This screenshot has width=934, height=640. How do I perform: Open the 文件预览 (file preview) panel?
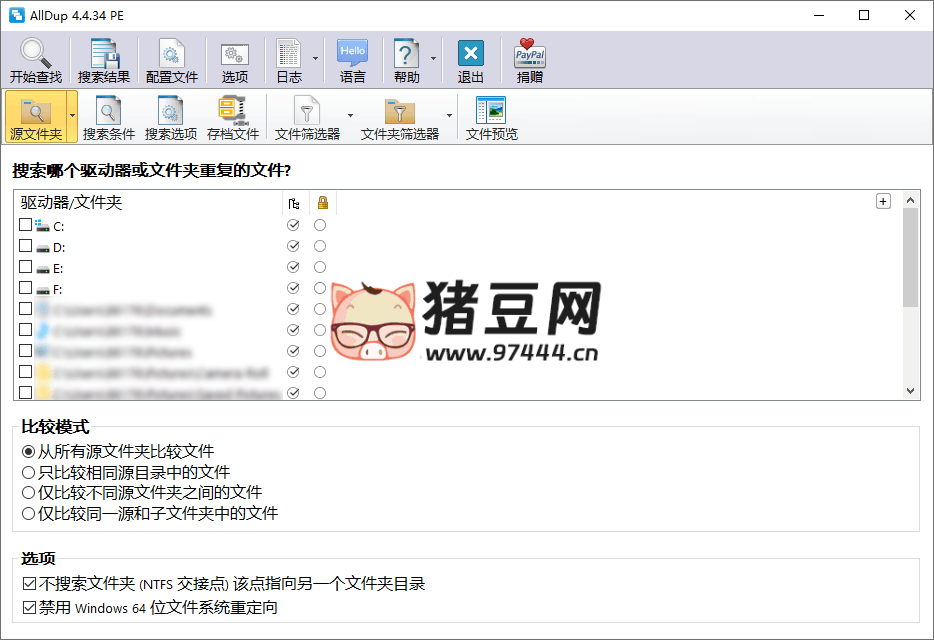pyautogui.click(x=489, y=117)
